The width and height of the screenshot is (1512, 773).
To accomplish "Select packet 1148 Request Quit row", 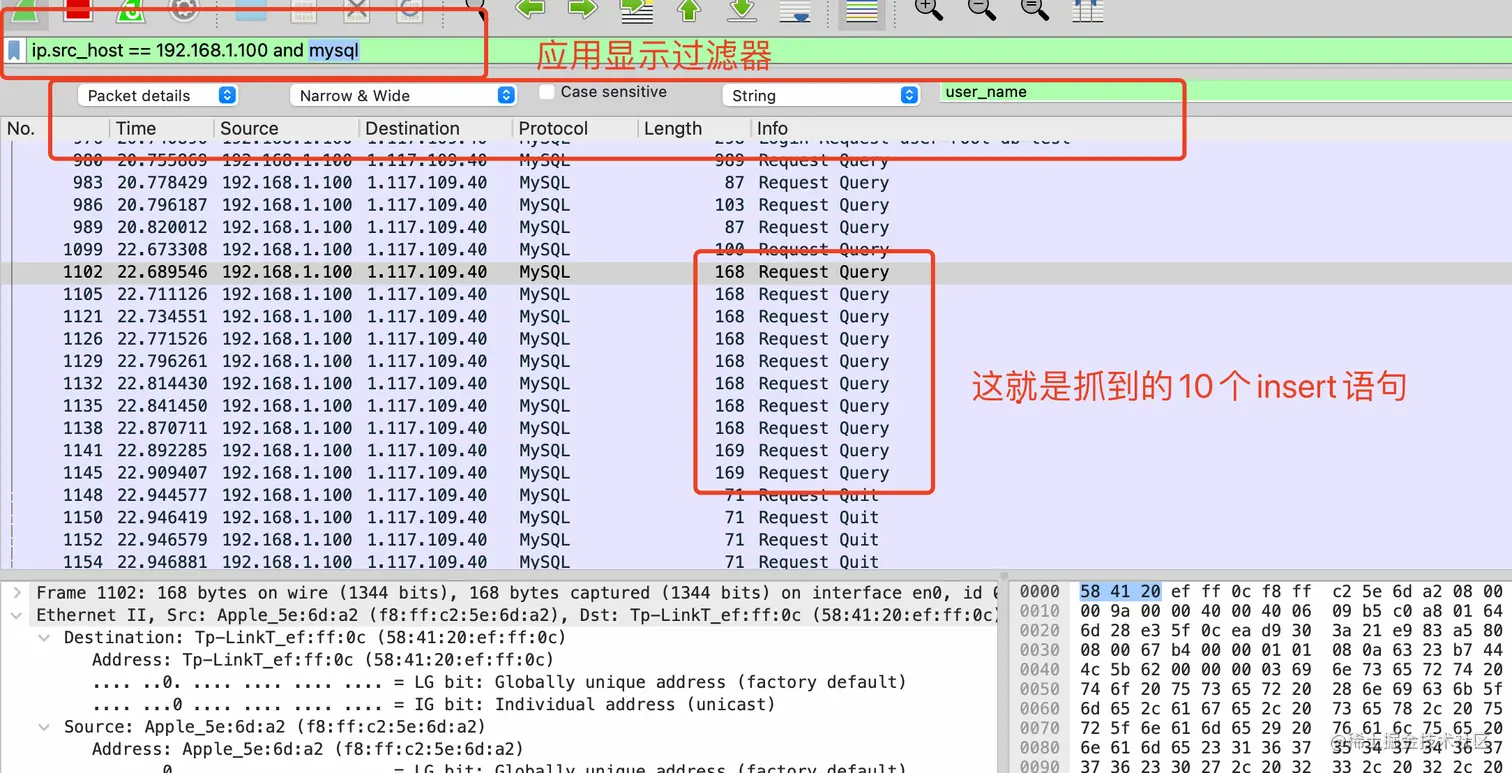I will [x=756, y=495].
